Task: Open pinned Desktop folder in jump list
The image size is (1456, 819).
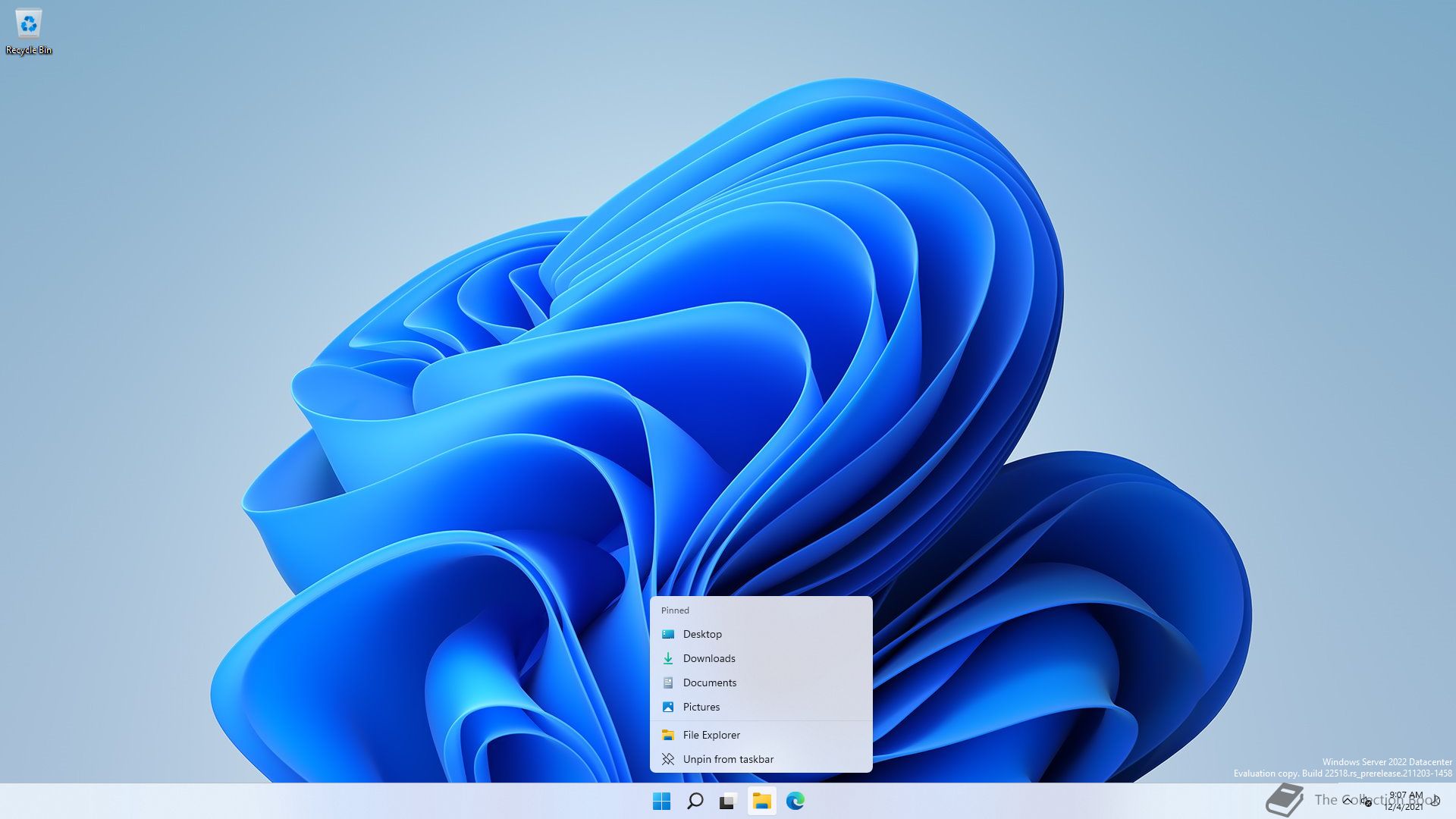Action: click(x=702, y=634)
